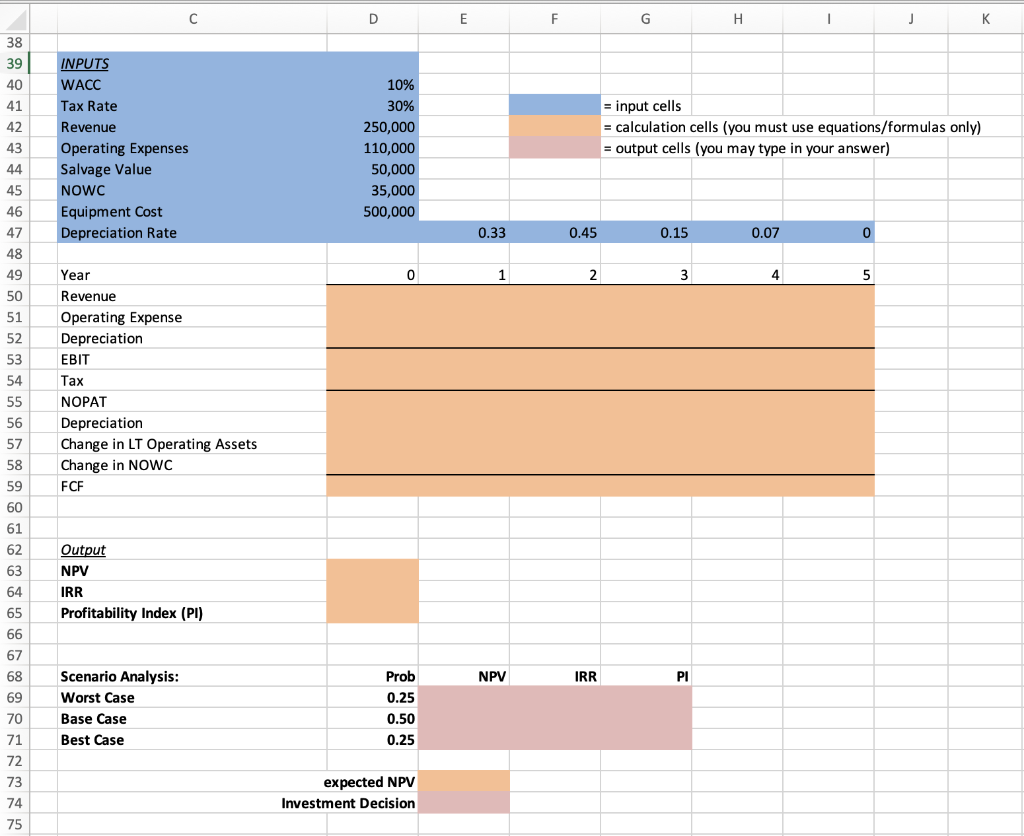
Task: Select column C header
Action: (193, 19)
